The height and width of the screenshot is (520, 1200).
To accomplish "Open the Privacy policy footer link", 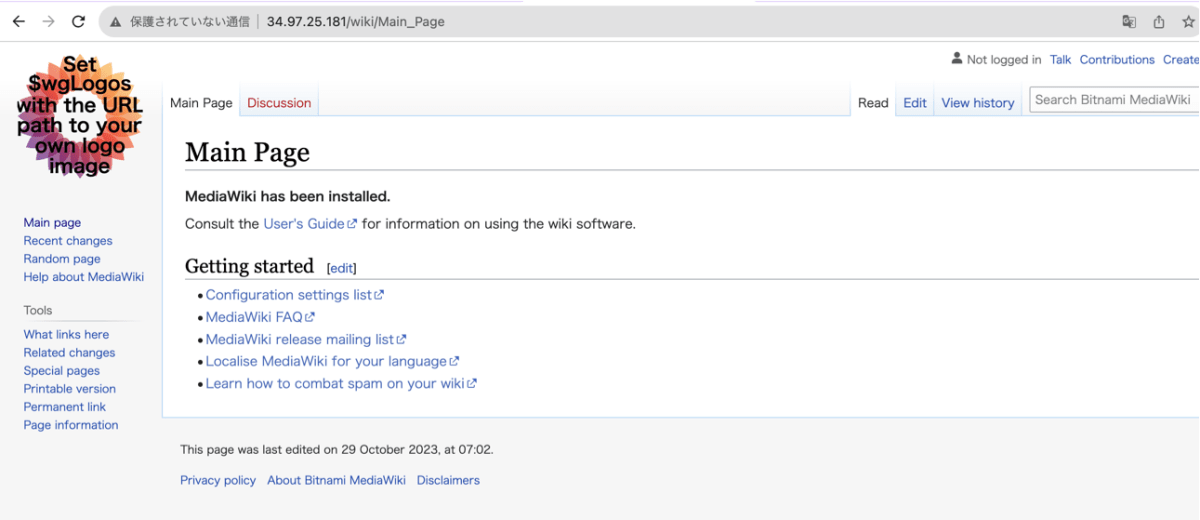I will [x=218, y=480].
